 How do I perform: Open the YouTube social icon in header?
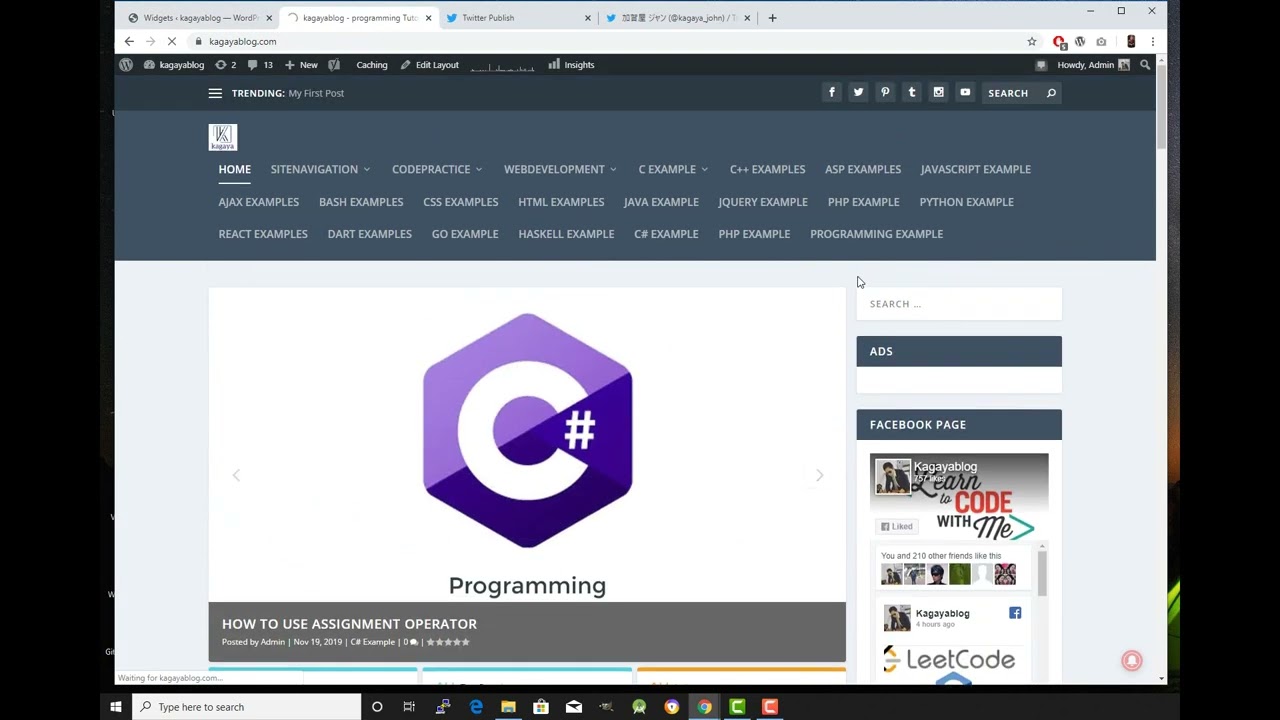tap(965, 92)
